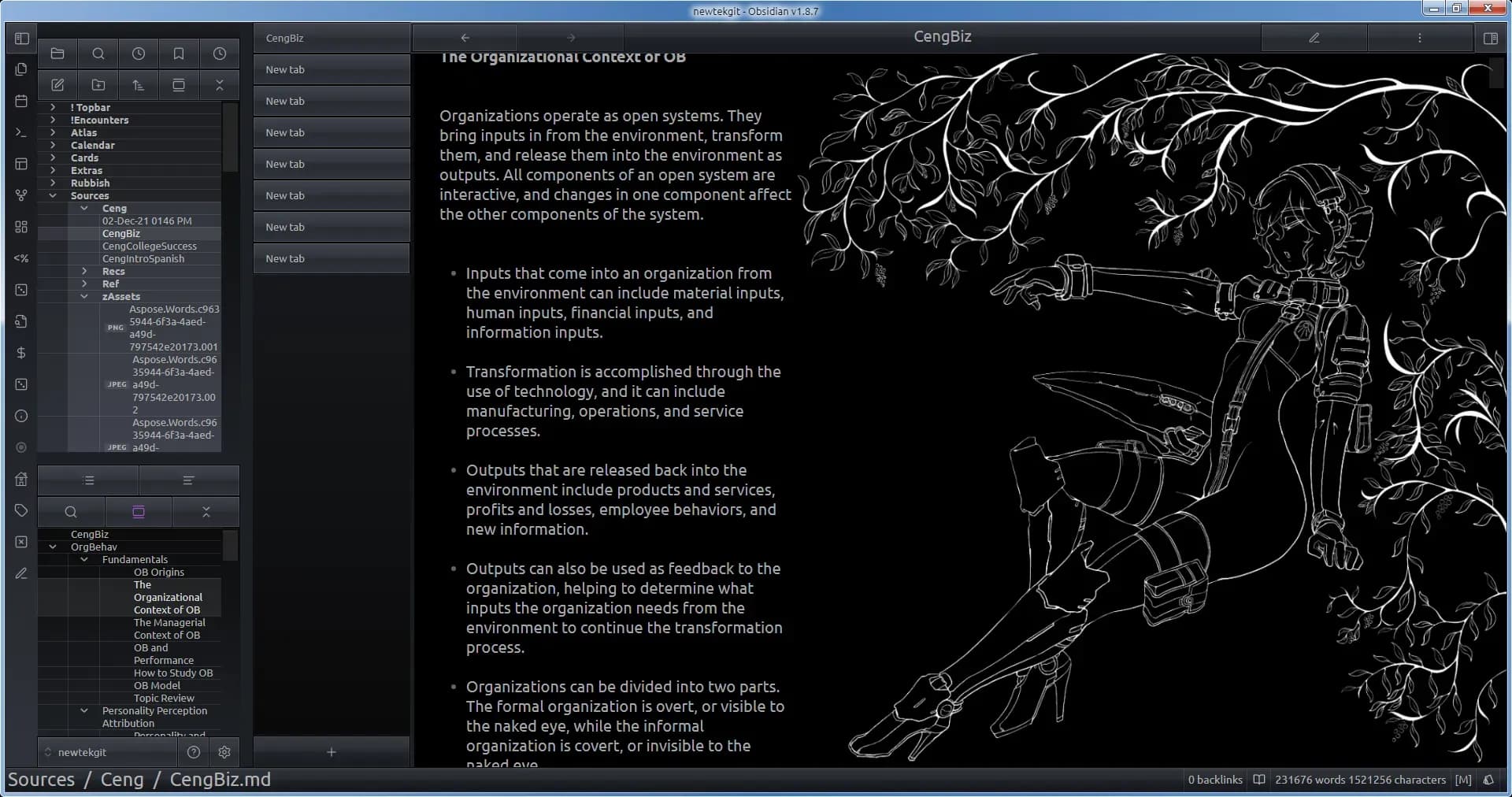Collapse the Fundamentals outline heading

pos(84,559)
